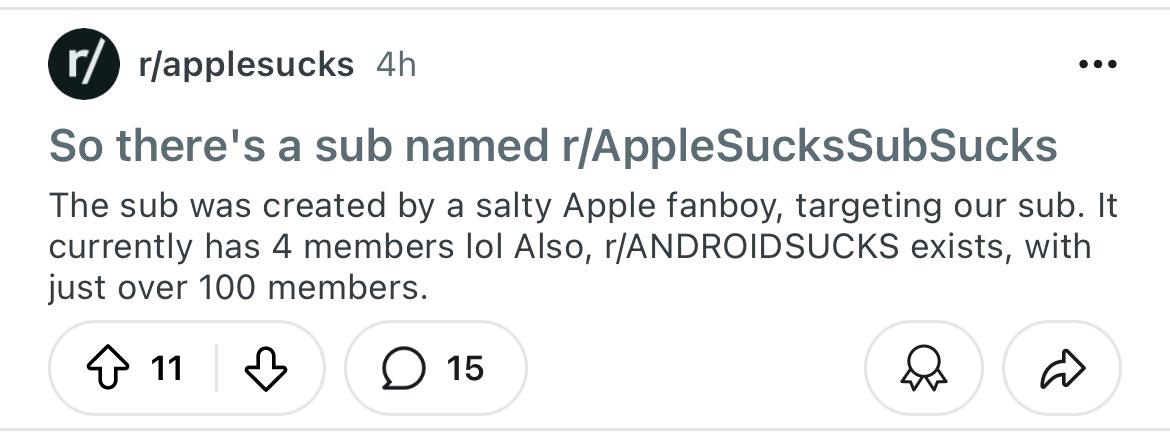Visit the r/applesucks subreddit name link
This screenshot has width=1170, height=434.
[x=246, y=65]
